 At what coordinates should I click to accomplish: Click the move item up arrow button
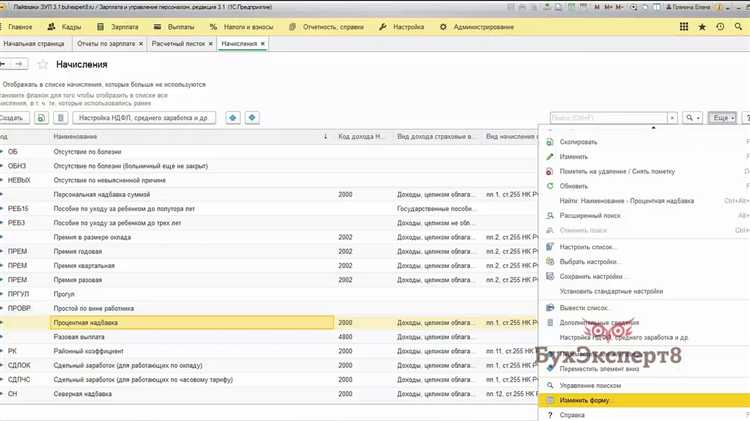coord(233,118)
